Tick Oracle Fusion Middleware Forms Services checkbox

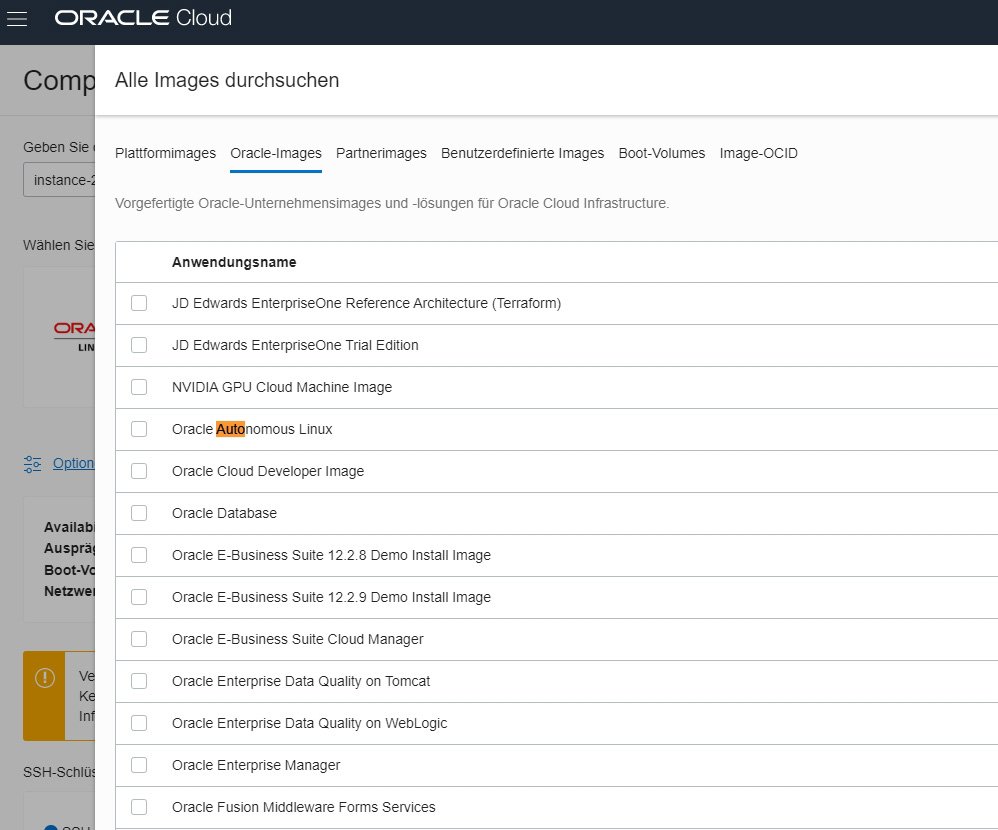pyautogui.click(x=139, y=807)
